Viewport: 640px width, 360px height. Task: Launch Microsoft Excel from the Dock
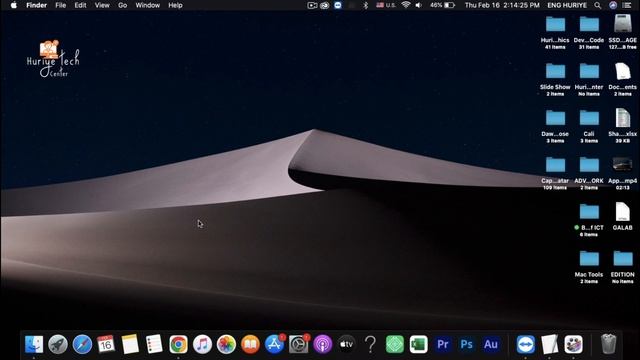point(419,344)
